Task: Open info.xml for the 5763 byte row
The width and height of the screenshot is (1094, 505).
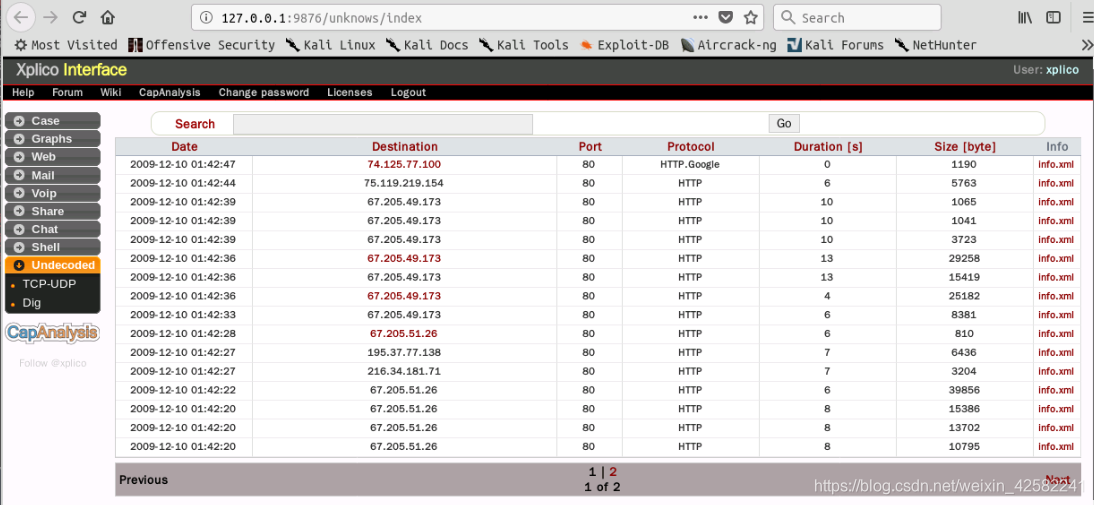Action: [1056, 183]
